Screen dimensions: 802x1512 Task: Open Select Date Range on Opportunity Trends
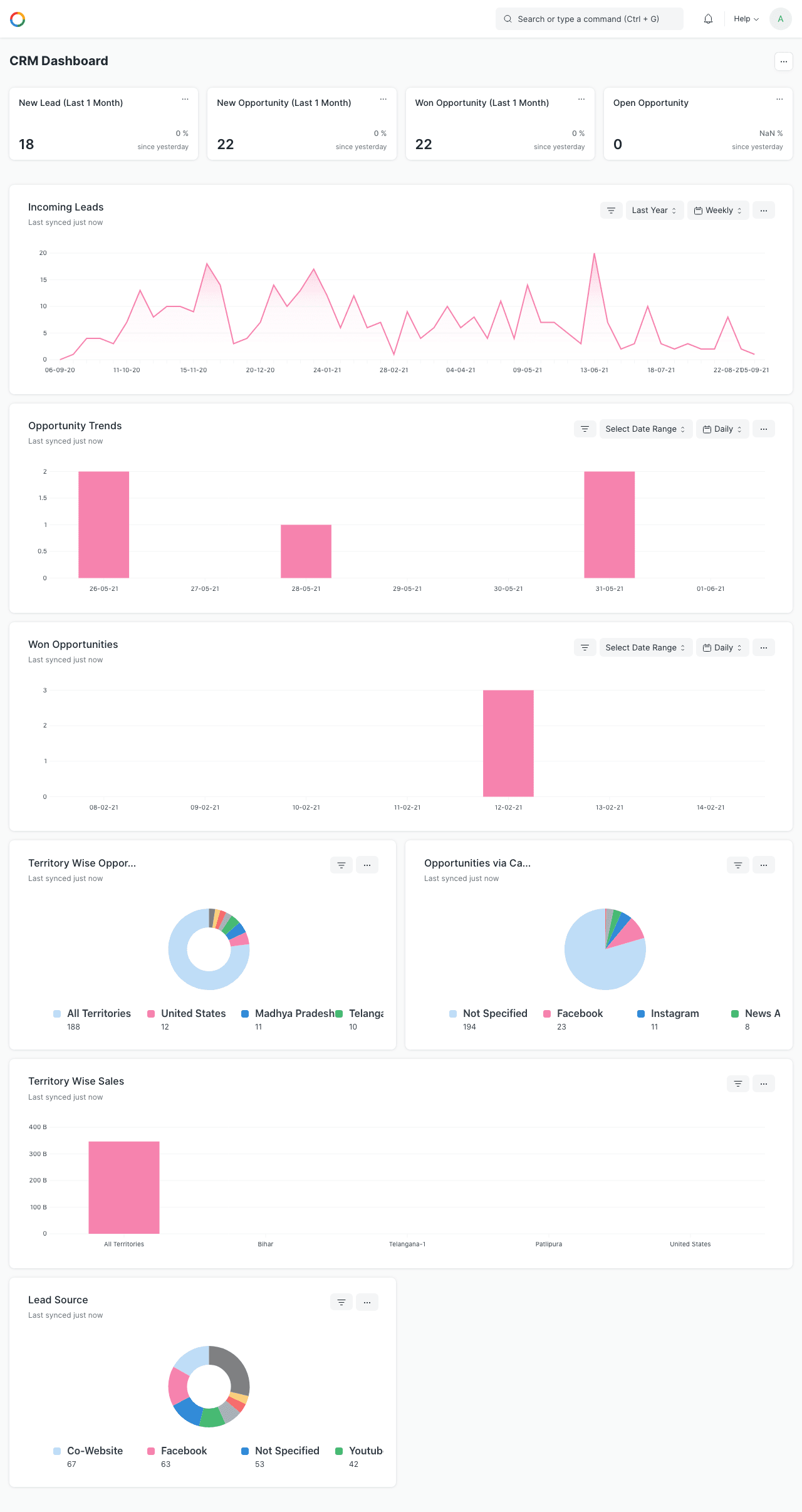[646, 429]
